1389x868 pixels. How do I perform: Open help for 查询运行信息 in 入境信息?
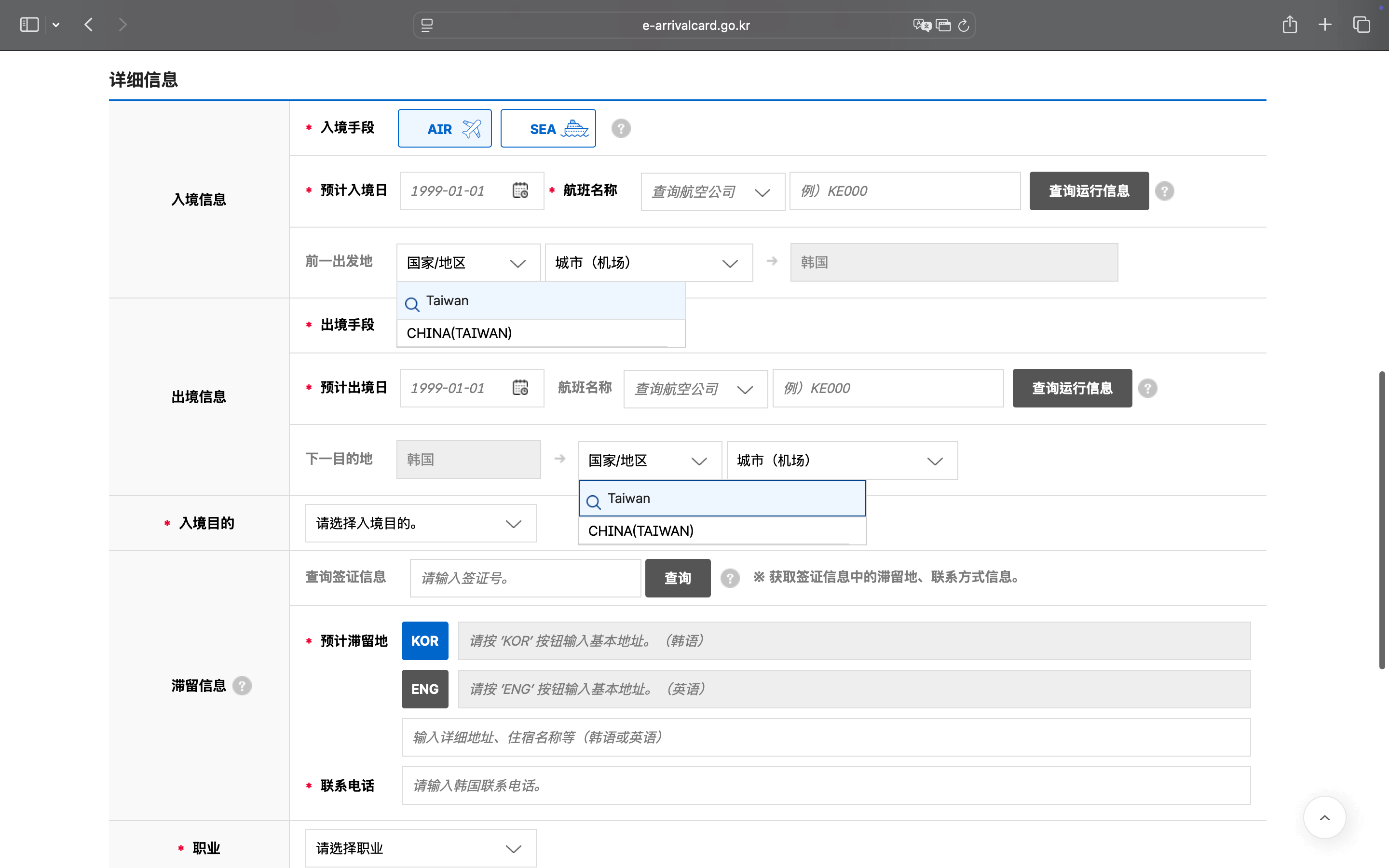1165,190
